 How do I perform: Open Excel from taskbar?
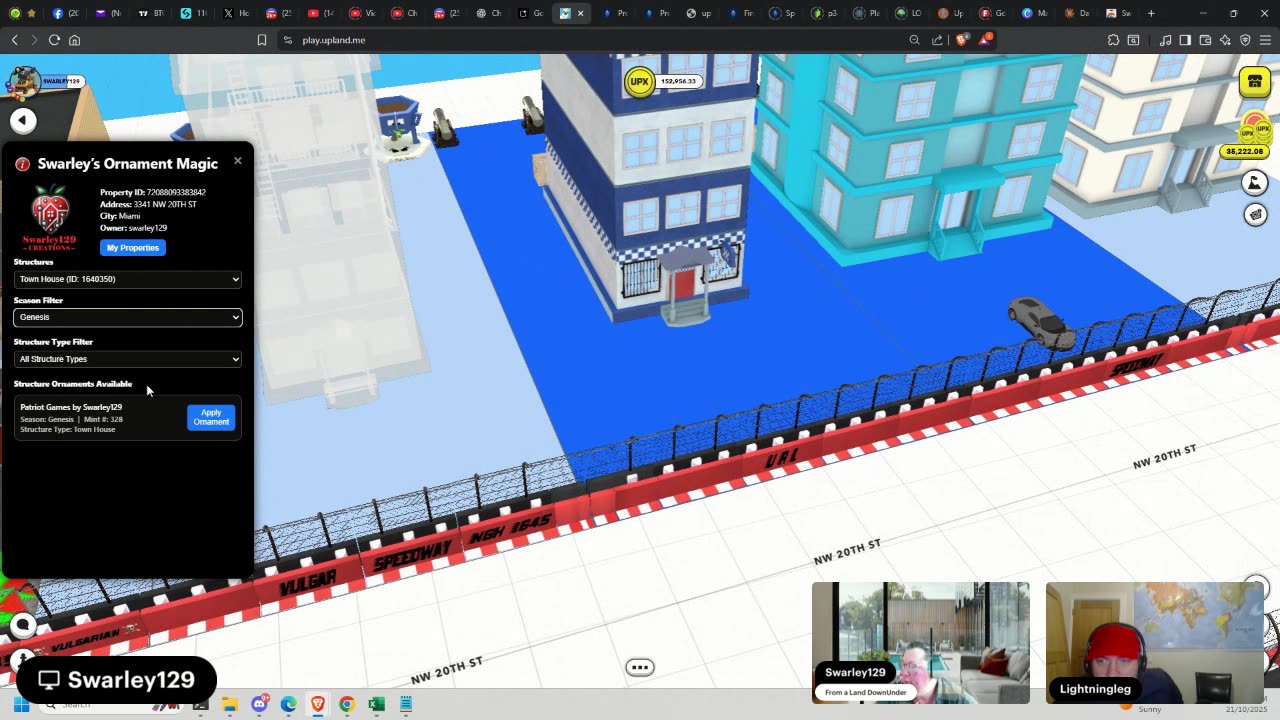pyautogui.click(x=376, y=705)
